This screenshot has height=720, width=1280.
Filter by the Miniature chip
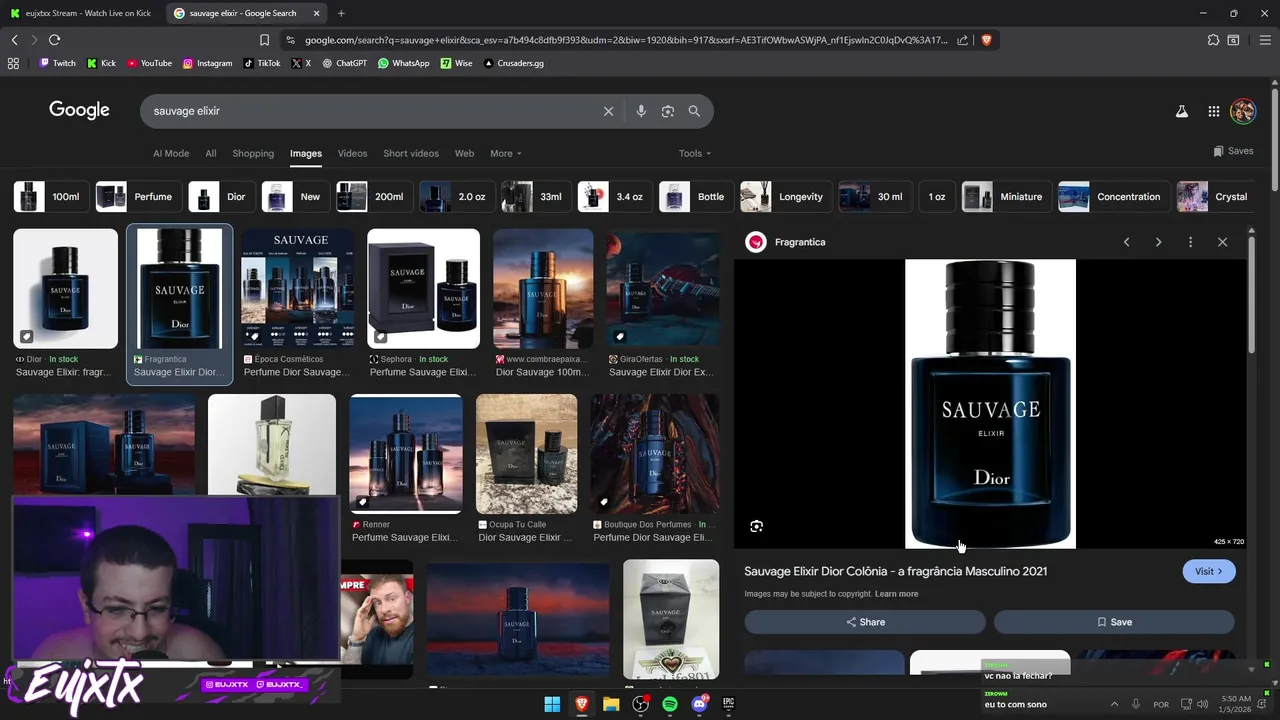(1006, 197)
